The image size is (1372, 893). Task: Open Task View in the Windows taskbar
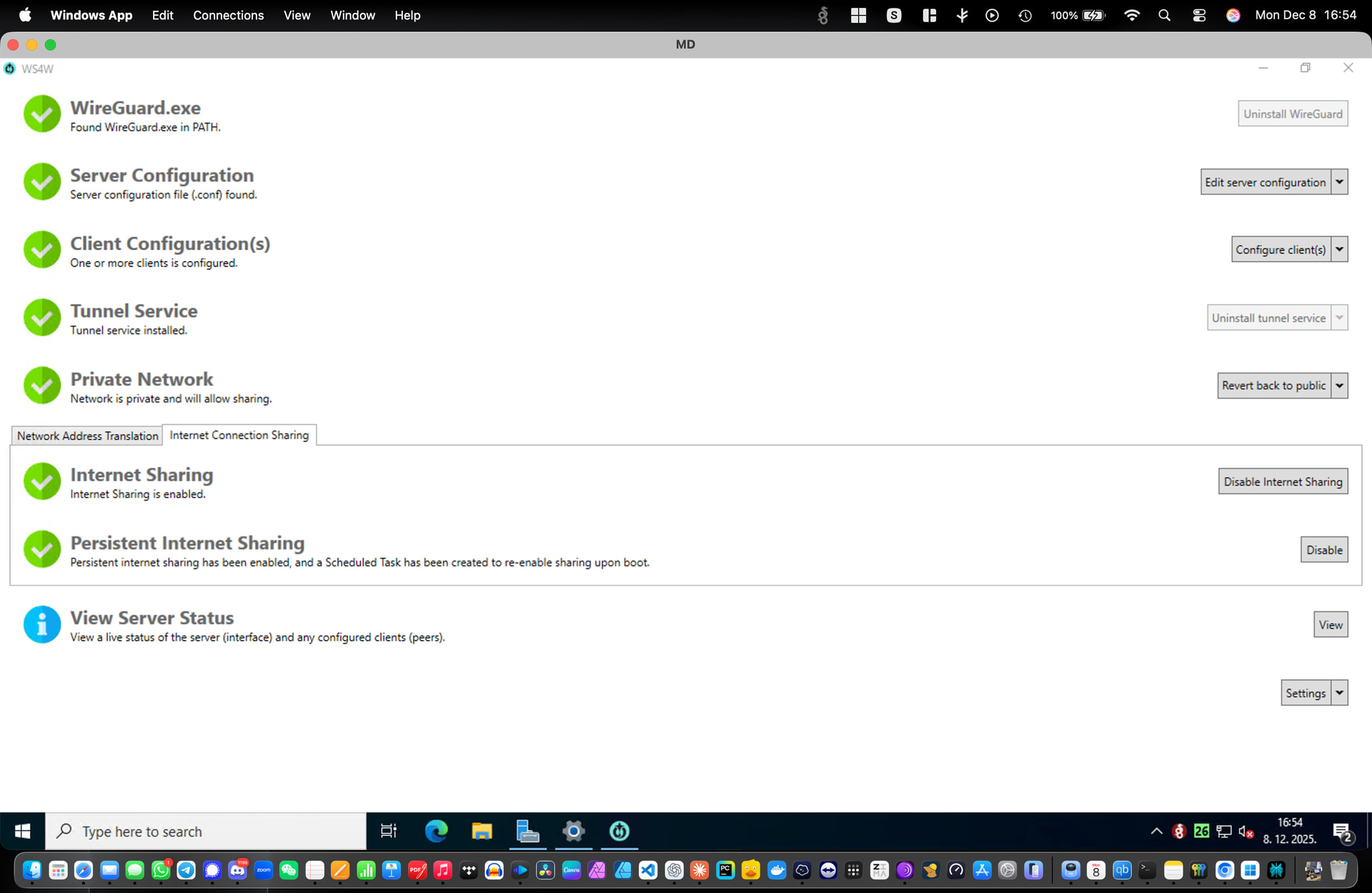tap(389, 831)
